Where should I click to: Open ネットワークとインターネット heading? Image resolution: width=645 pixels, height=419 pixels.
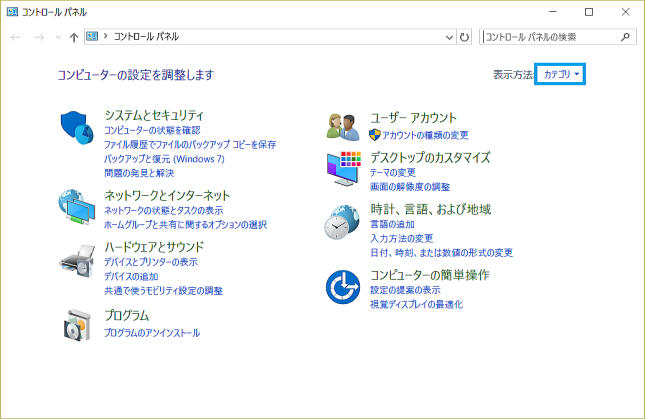(x=167, y=195)
